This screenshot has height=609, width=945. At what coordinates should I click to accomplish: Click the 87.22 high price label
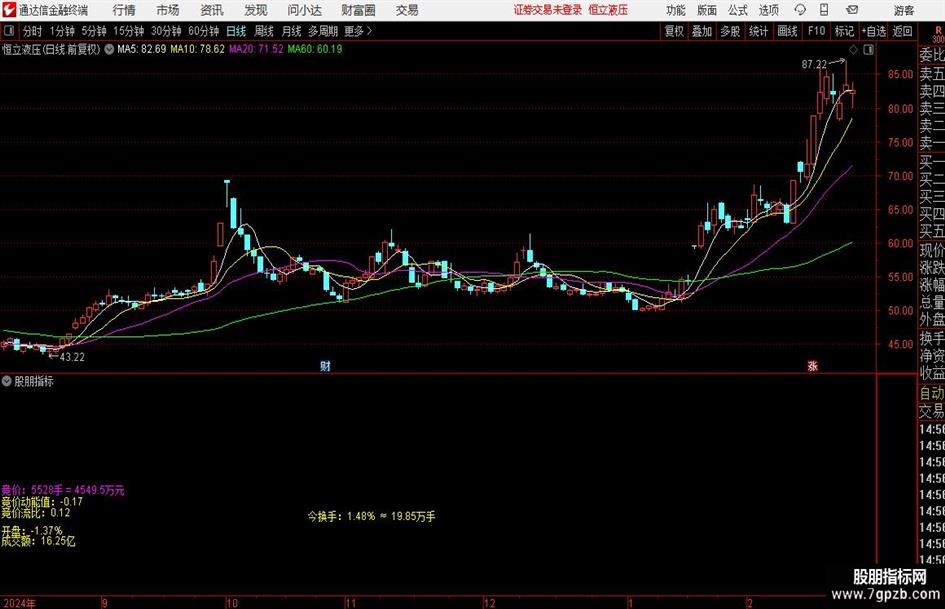[814, 64]
